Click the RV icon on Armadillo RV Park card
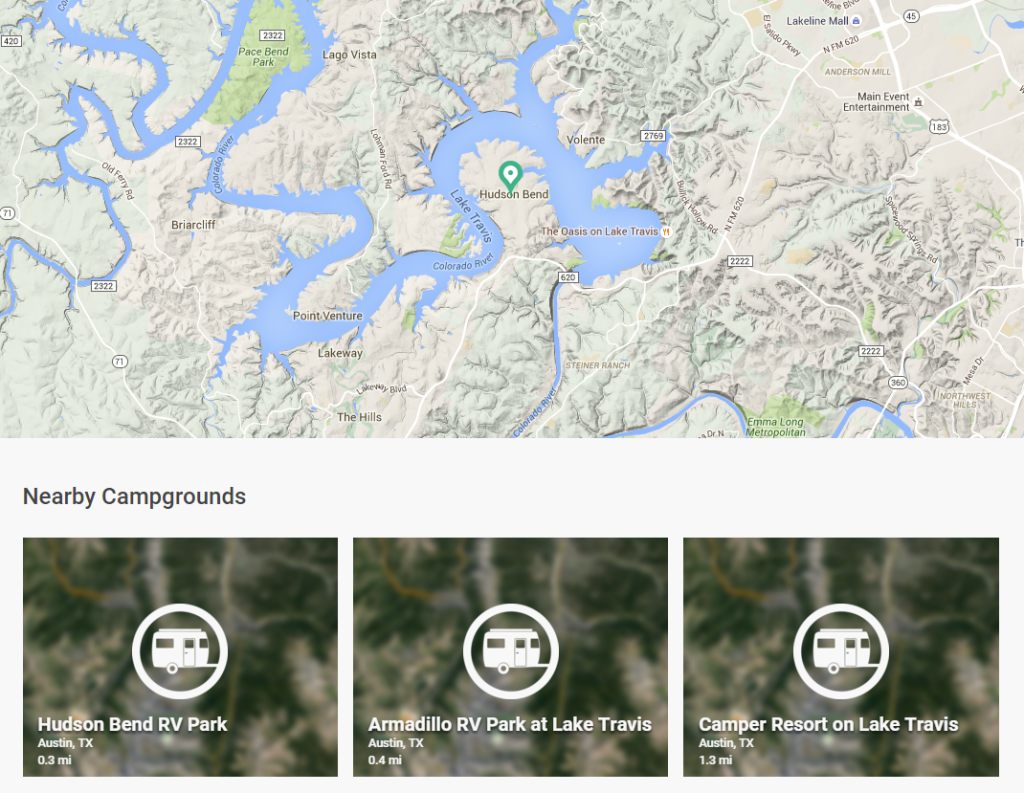1024x793 pixels. pyautogui.click(x=510, y=652)
